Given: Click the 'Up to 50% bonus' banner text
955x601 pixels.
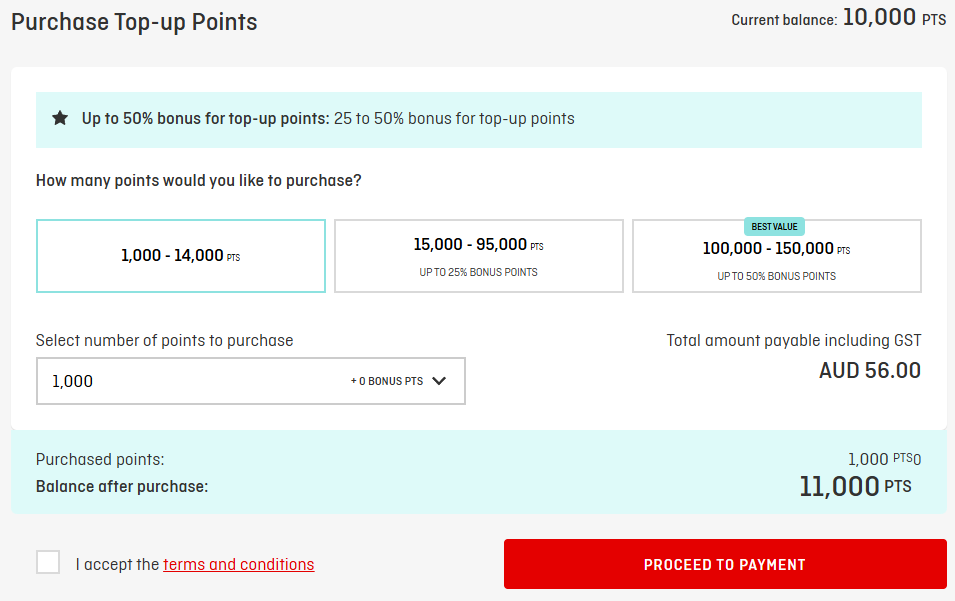Looking at the screenshot, I should [x=328, y=118].
